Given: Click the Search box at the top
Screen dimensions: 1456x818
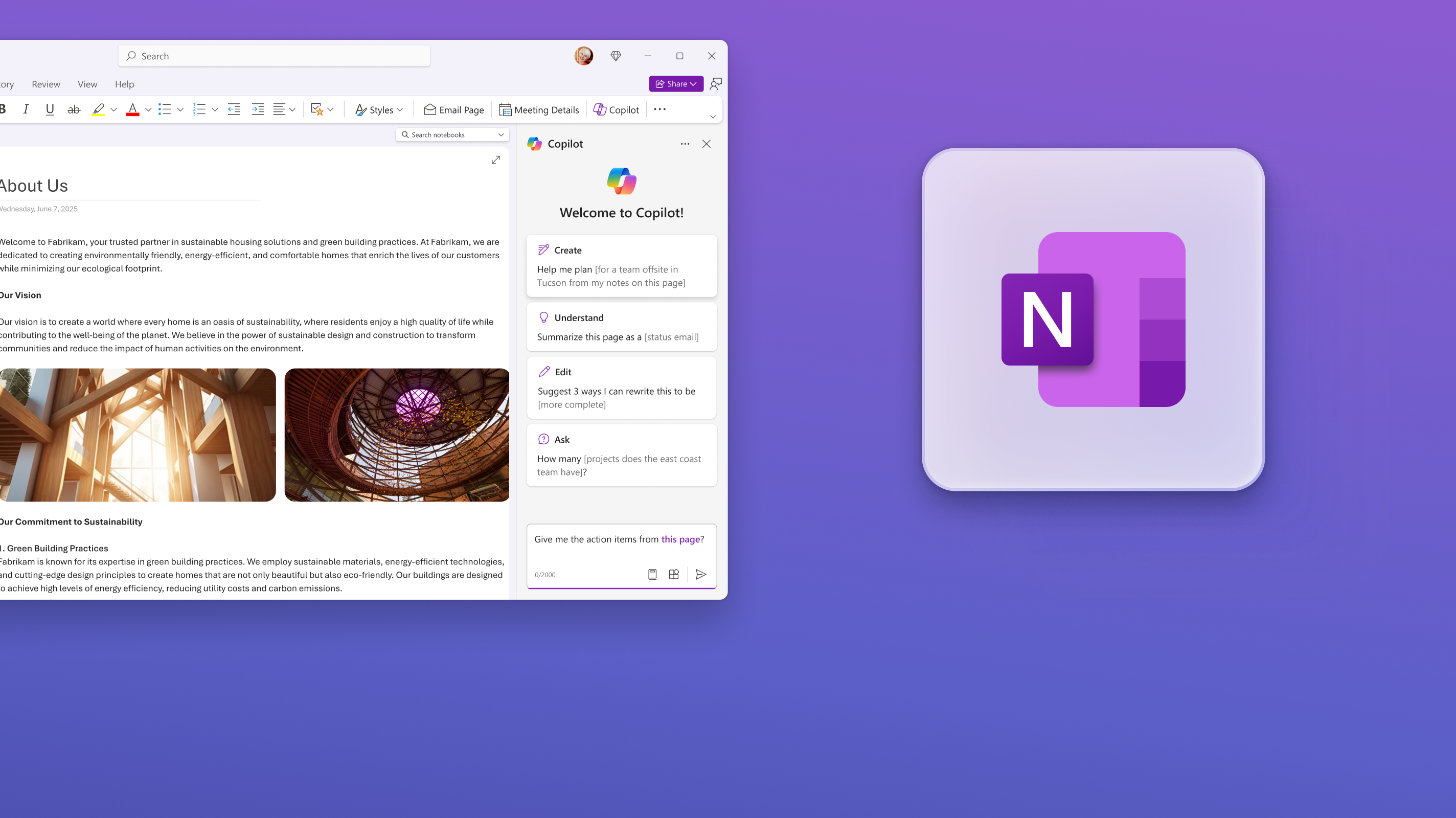Looking at the screenshot, I should click(x=274, y=56).
